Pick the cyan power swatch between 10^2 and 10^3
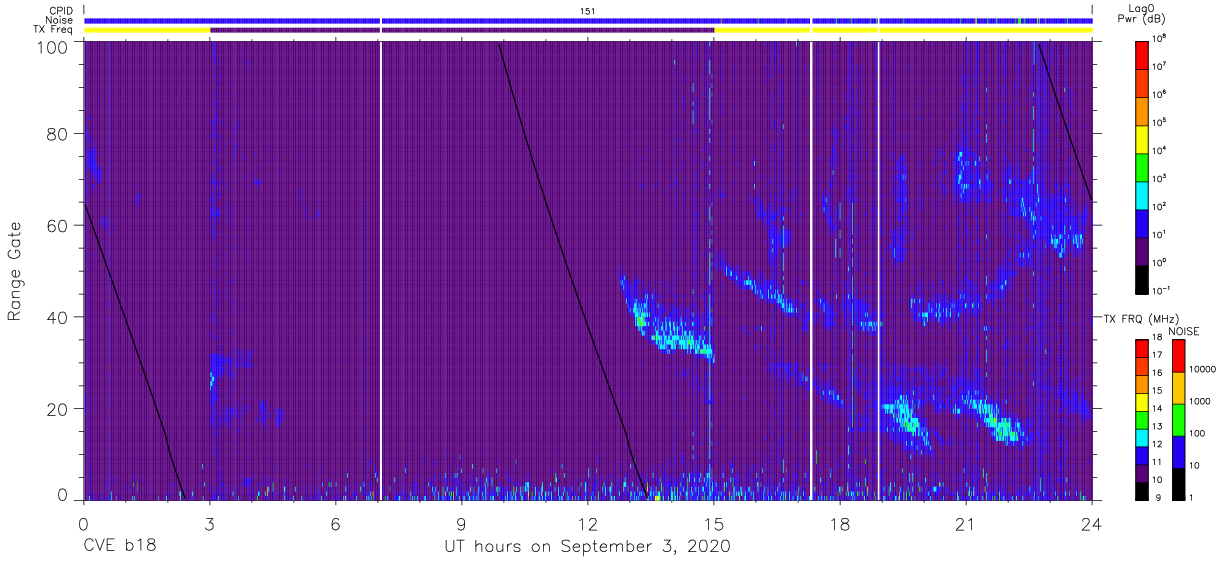Screen dimensions: 1228x567 [1142, 194]
